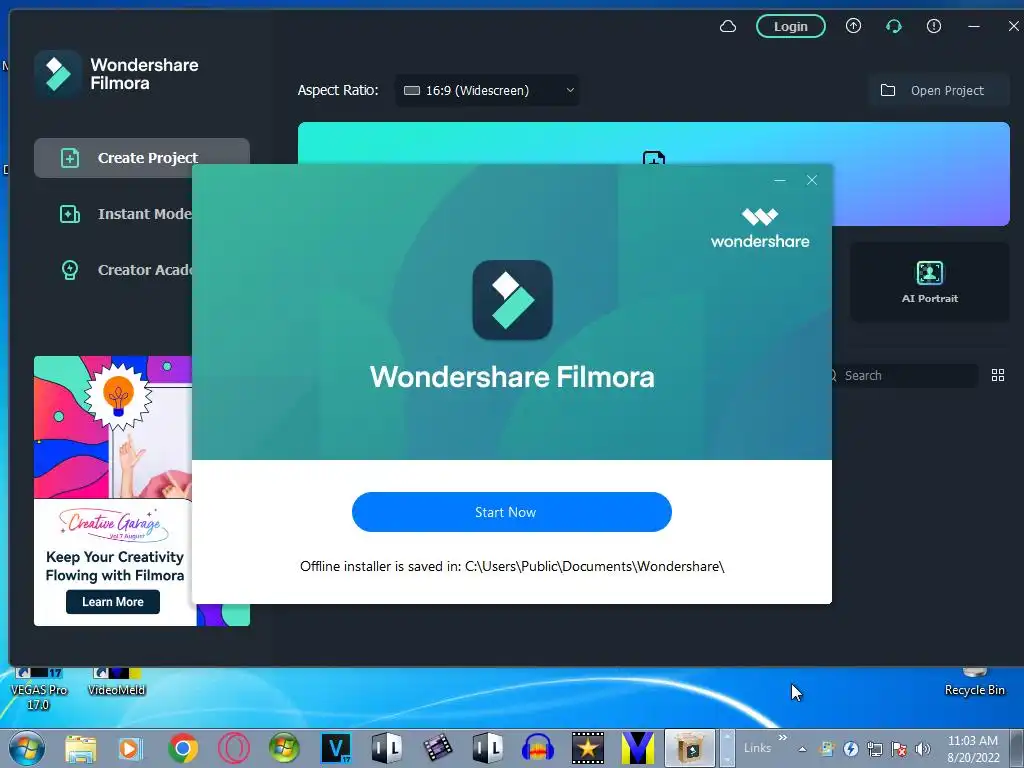This screenshot has height=768, width=1024.
Task: Click the Recycle Bin desktop icon
Action: [x=974, y=682]
